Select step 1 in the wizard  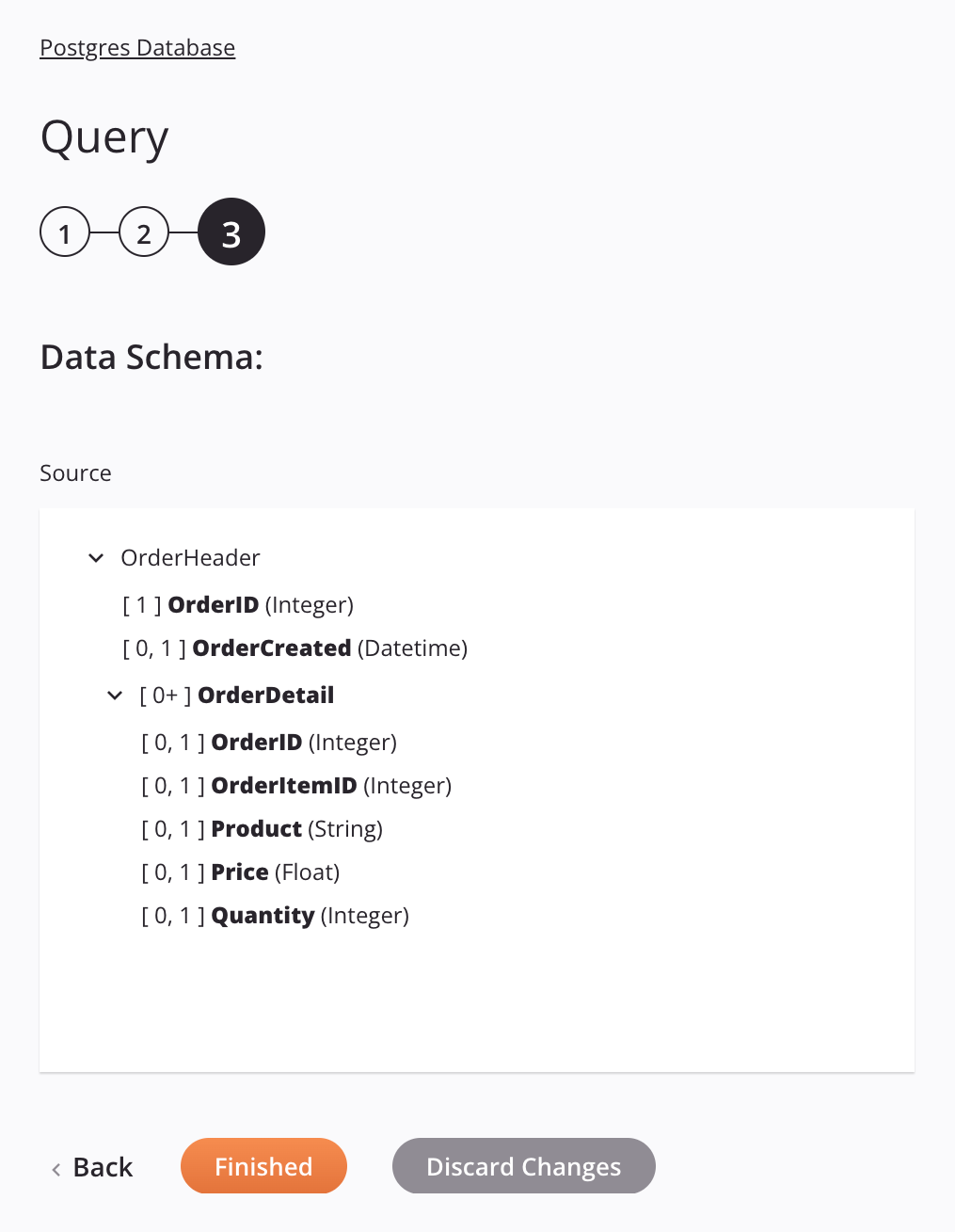coord(64,232)
